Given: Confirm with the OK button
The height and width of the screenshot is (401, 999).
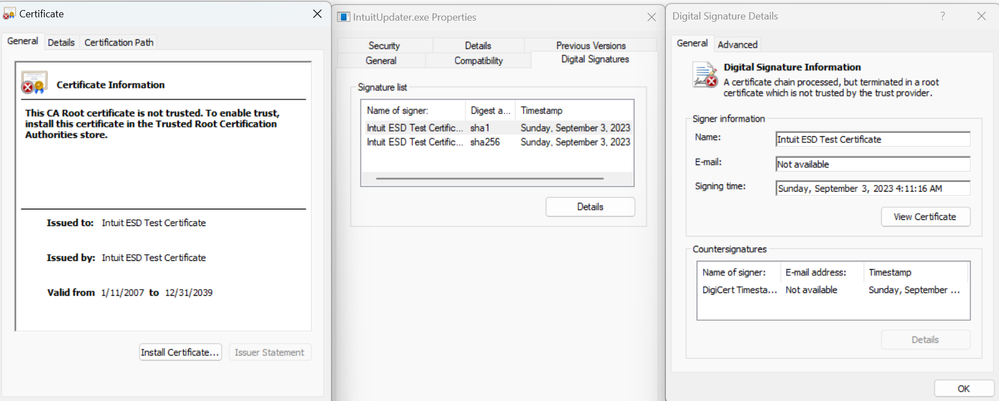Looking at the screenshot, I should [963, 389].
